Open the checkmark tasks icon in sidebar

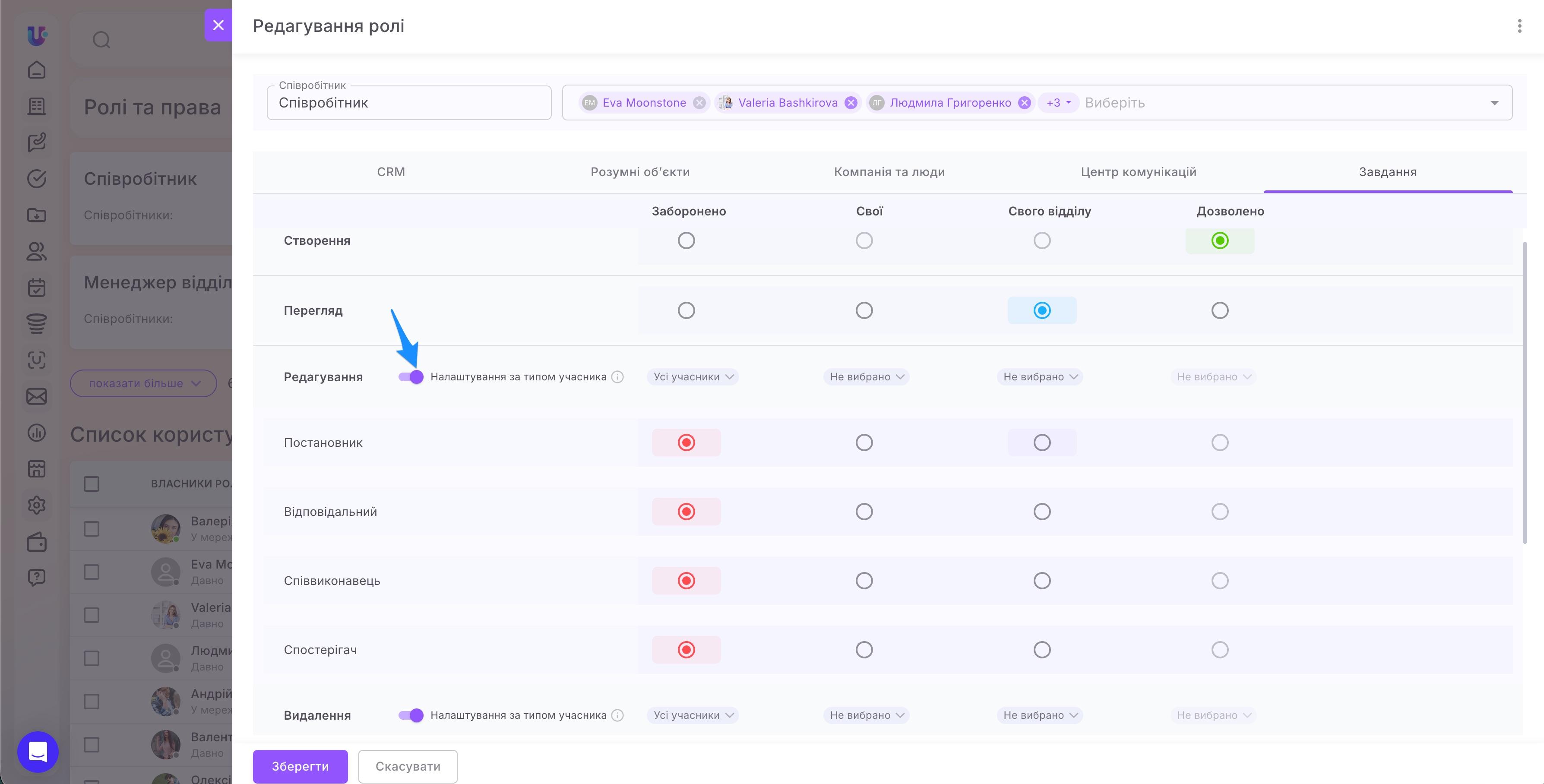(x=37, y=179)
